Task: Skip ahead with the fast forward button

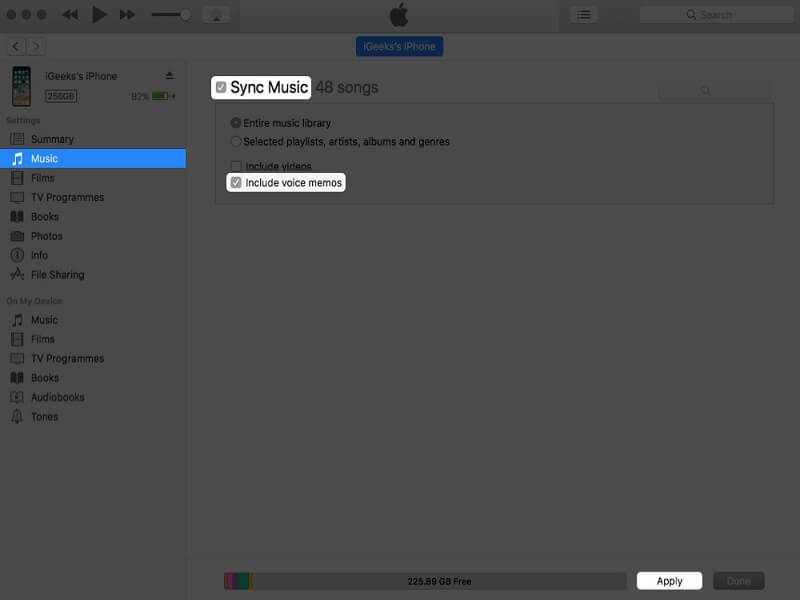Action: tap(128, 15)
